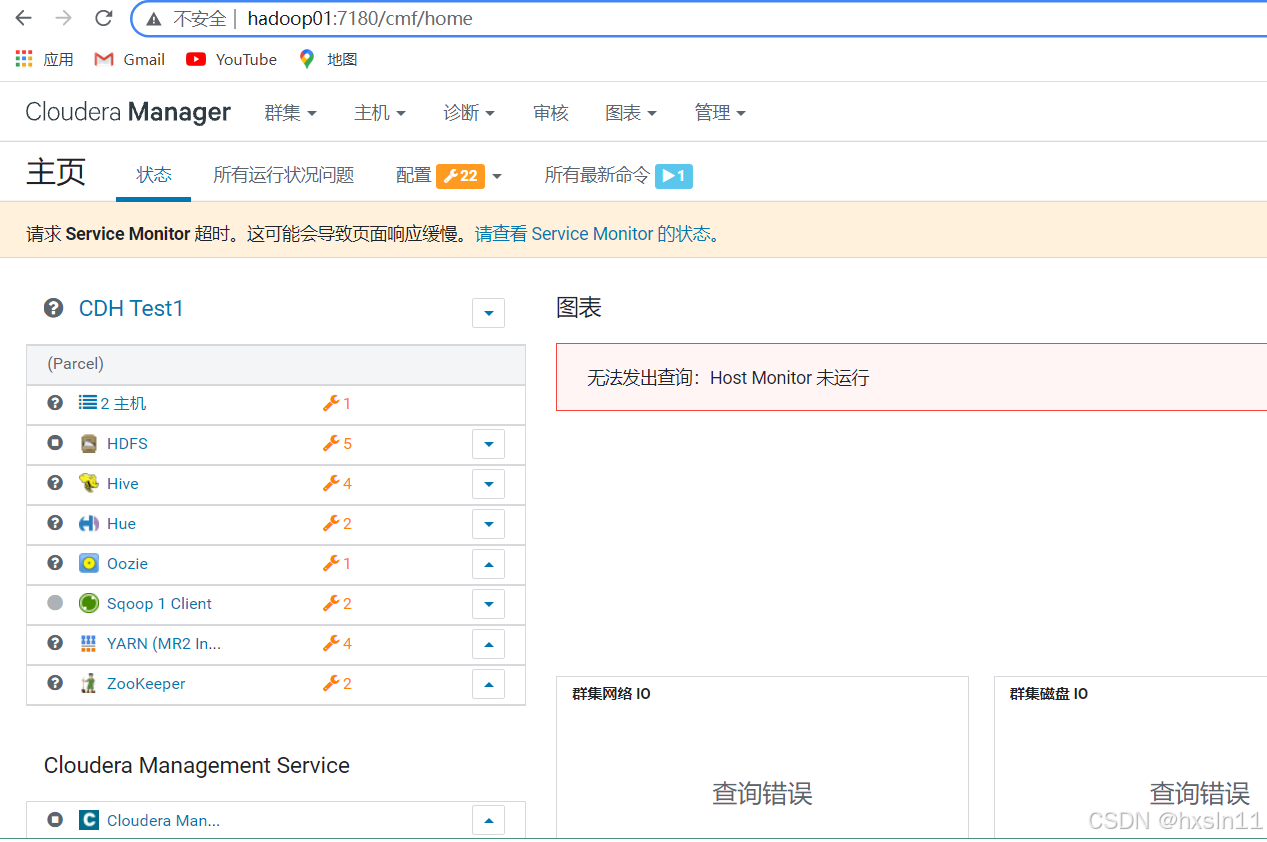1267x842 pixels.
Task: Open ZooKeeper wrench configuration issues 2
Action: [337, 683]
